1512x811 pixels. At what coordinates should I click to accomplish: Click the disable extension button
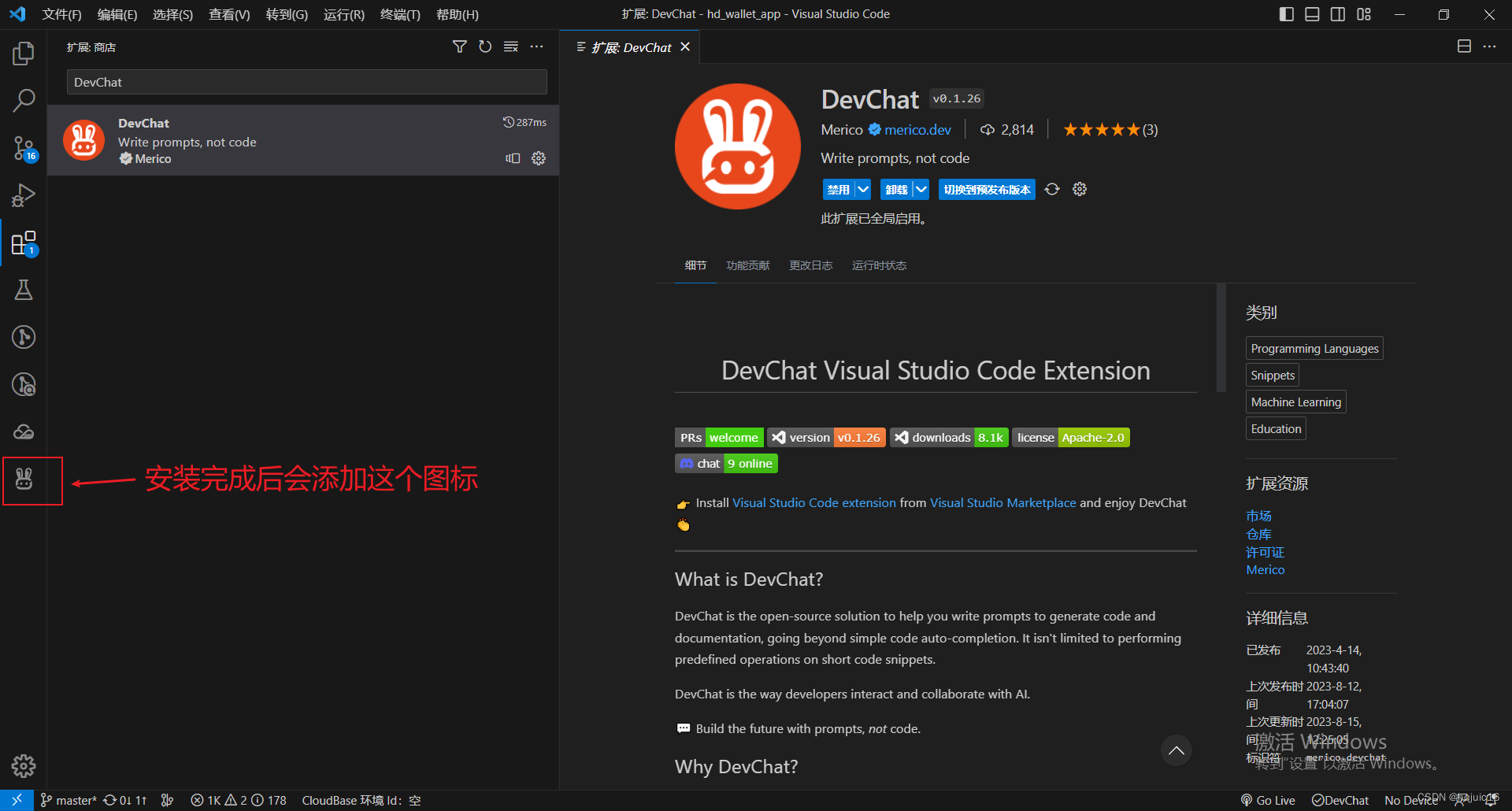point(839,189)
